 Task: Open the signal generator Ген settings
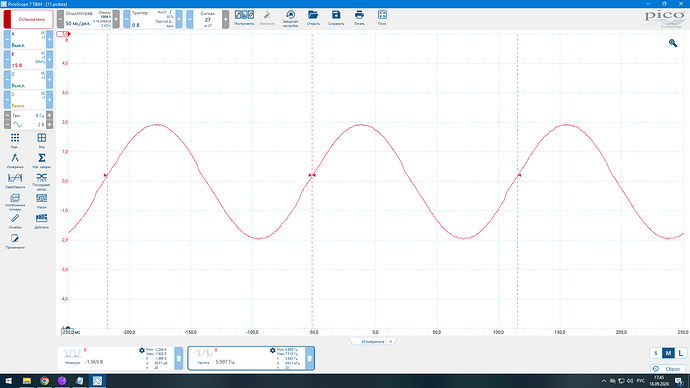tap(28, 120)
